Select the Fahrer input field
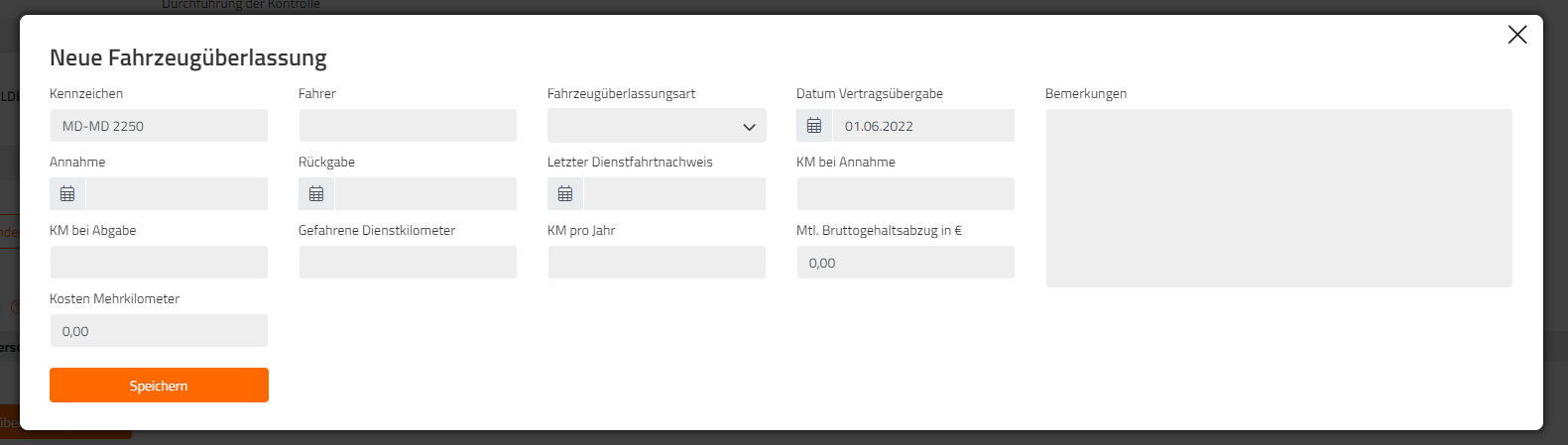 [x=408, y=126]
